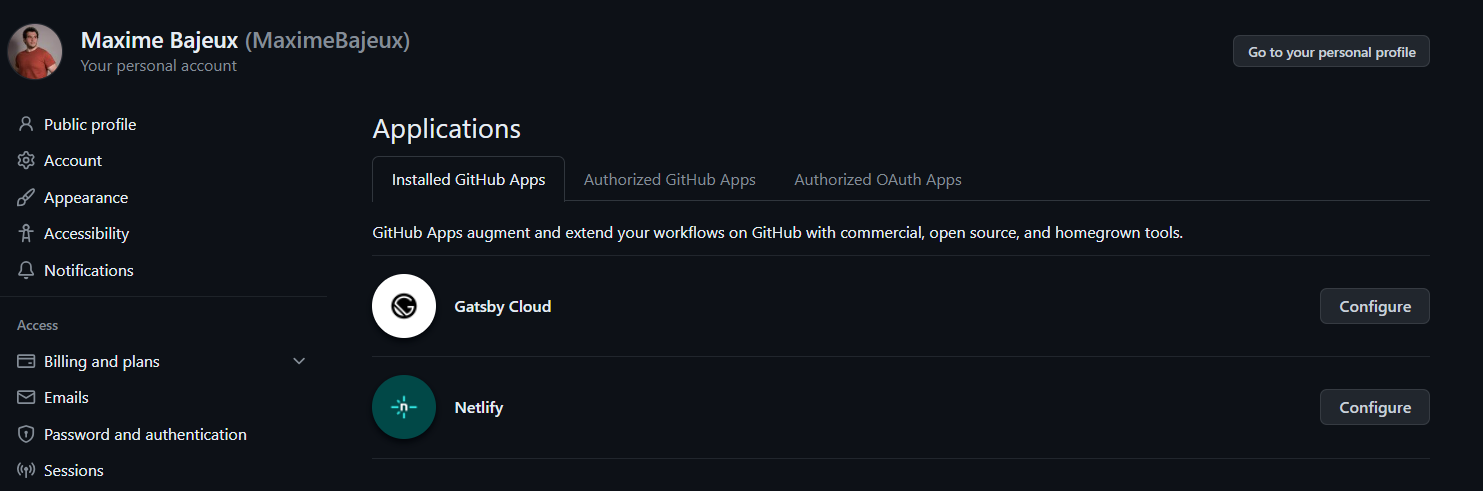Click the paintbrush icon beside Appearance
Image resolution: width=1483 pixels, height=491 pixels.
pos(26,197)
